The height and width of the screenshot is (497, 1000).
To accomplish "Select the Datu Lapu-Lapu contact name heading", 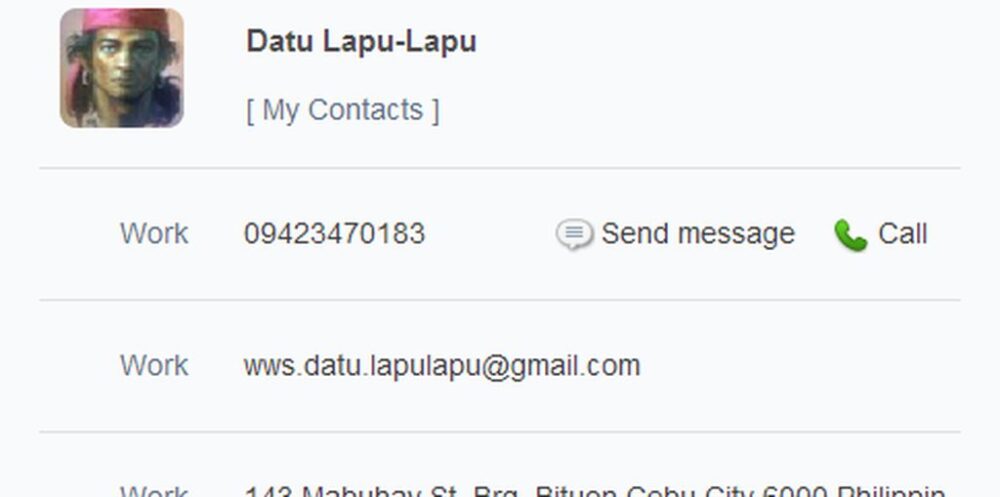I will pos(362,41).
